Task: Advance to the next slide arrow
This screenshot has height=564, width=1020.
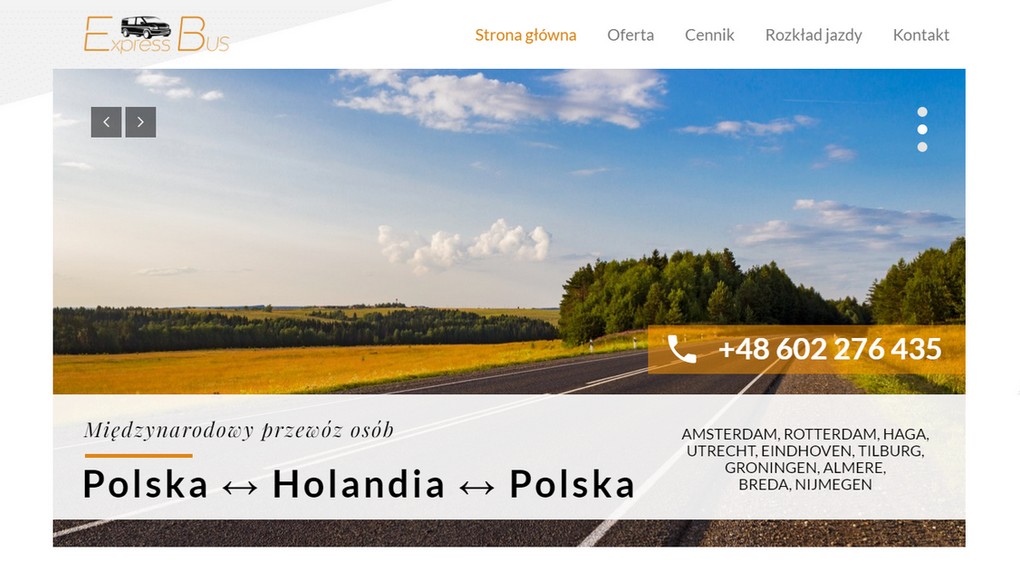Action: pyautogui.click(x=141, y=122)
